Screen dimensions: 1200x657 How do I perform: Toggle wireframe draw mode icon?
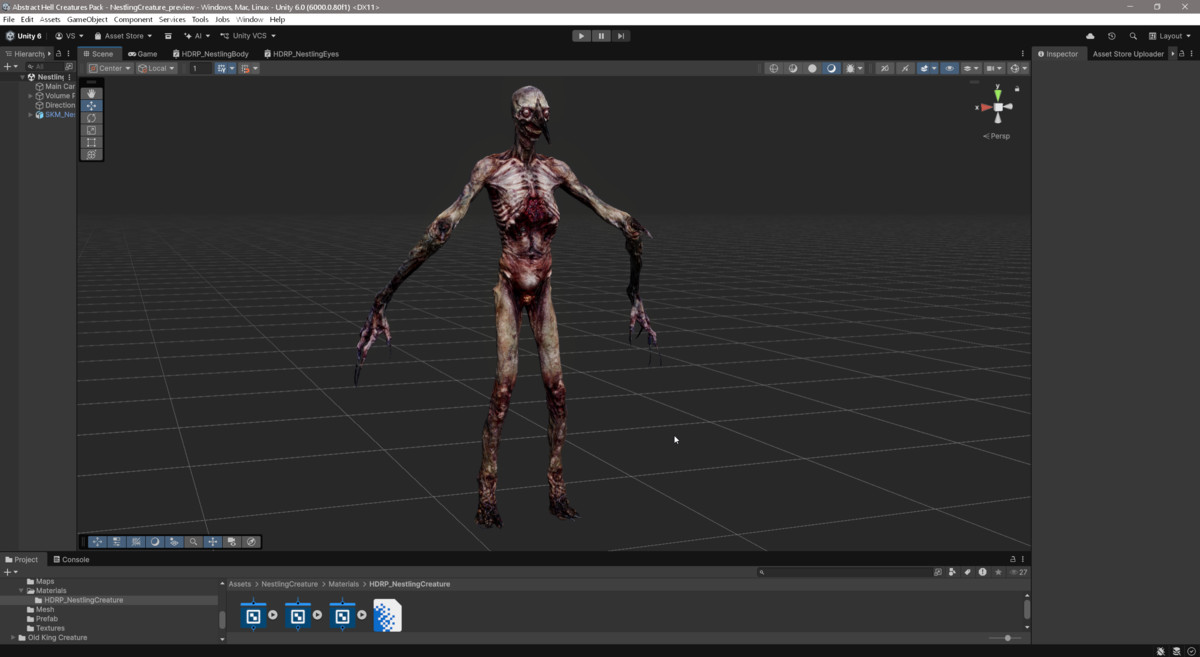coord(773,68)
